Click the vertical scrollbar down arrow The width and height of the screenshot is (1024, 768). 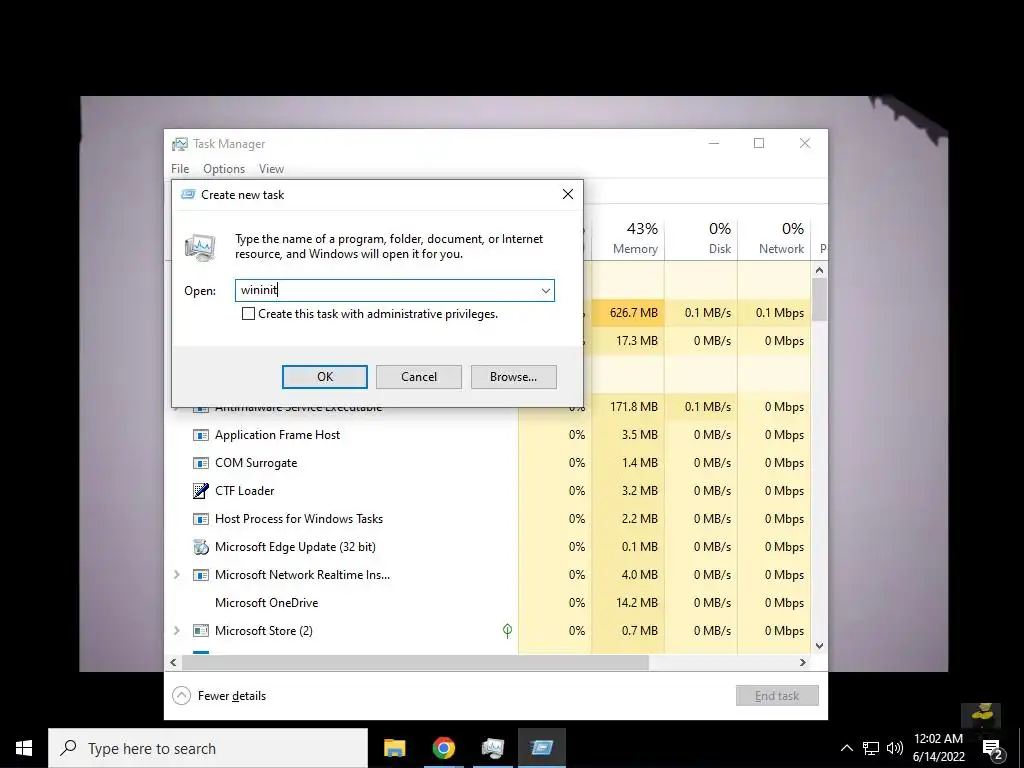820,646
